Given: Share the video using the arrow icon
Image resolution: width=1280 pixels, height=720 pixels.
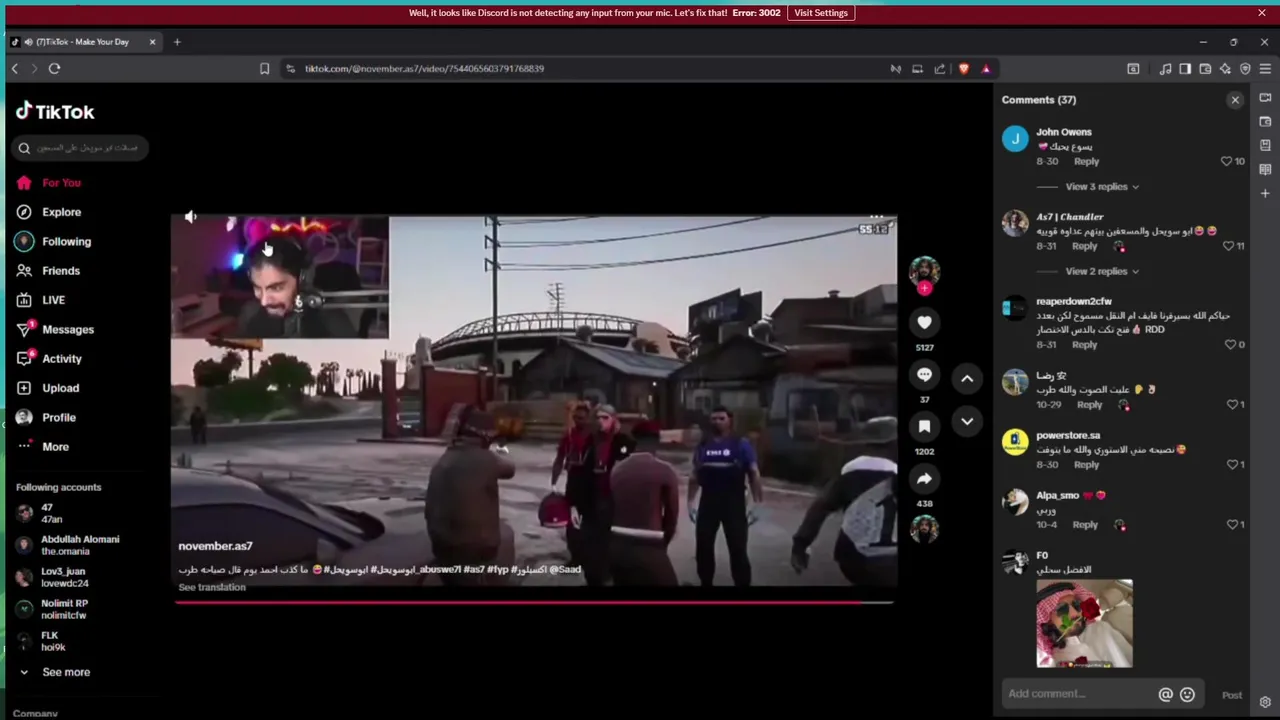Looking at the screenshot, I should click(x=924, y=478).
